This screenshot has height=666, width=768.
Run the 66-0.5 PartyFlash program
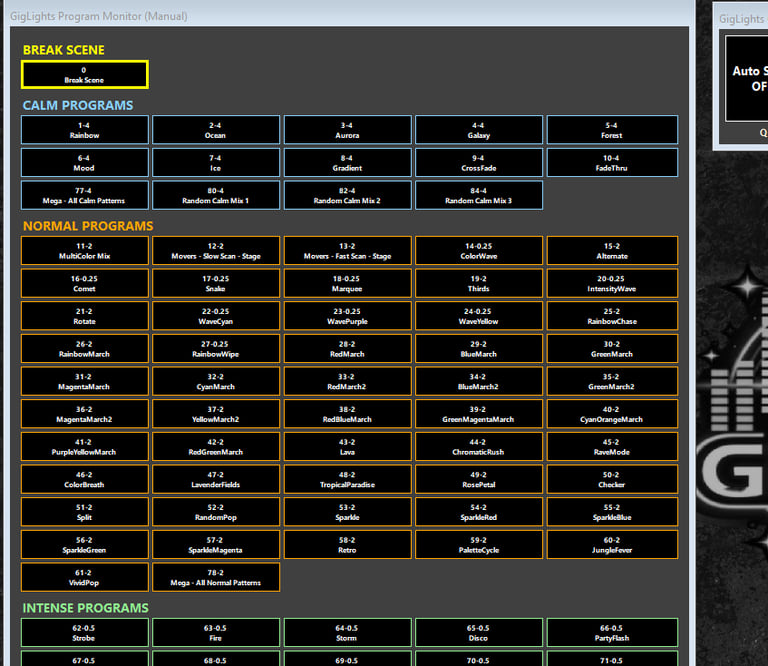612,633
